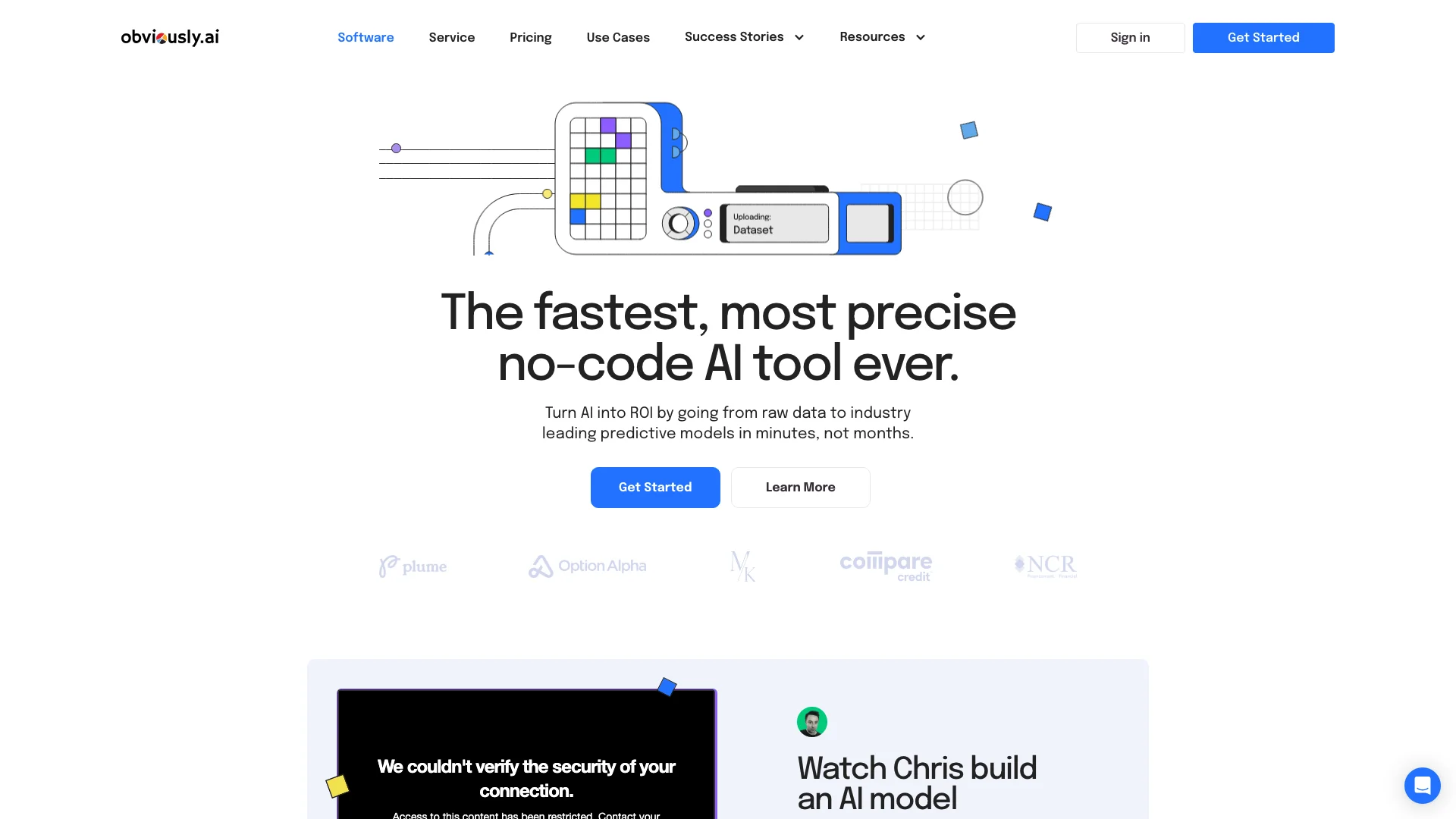Click the Get Started hero CTA button
The image size is (1456, 819).
coord(655,487)
